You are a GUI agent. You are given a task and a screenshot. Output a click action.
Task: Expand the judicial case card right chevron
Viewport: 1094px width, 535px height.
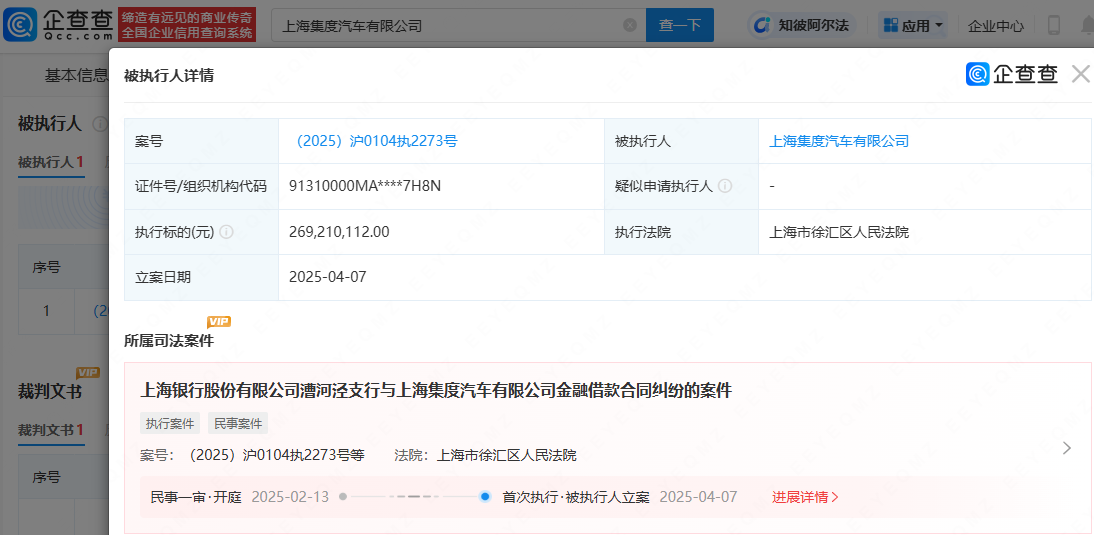1066,448
